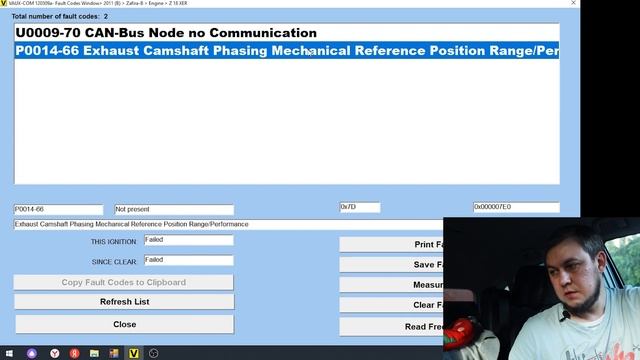Click Copy Fault Codes to Clipboard button

pyautogui.click(x=124, y=282)
